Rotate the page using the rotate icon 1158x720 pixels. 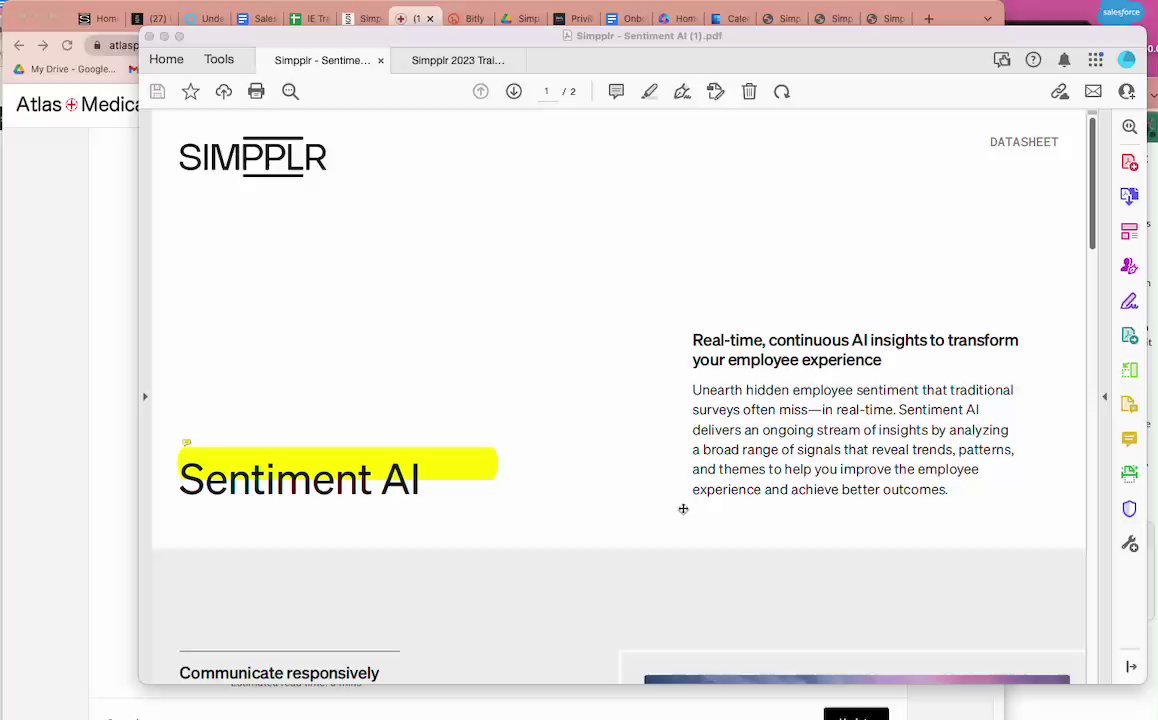pos(782,92)
